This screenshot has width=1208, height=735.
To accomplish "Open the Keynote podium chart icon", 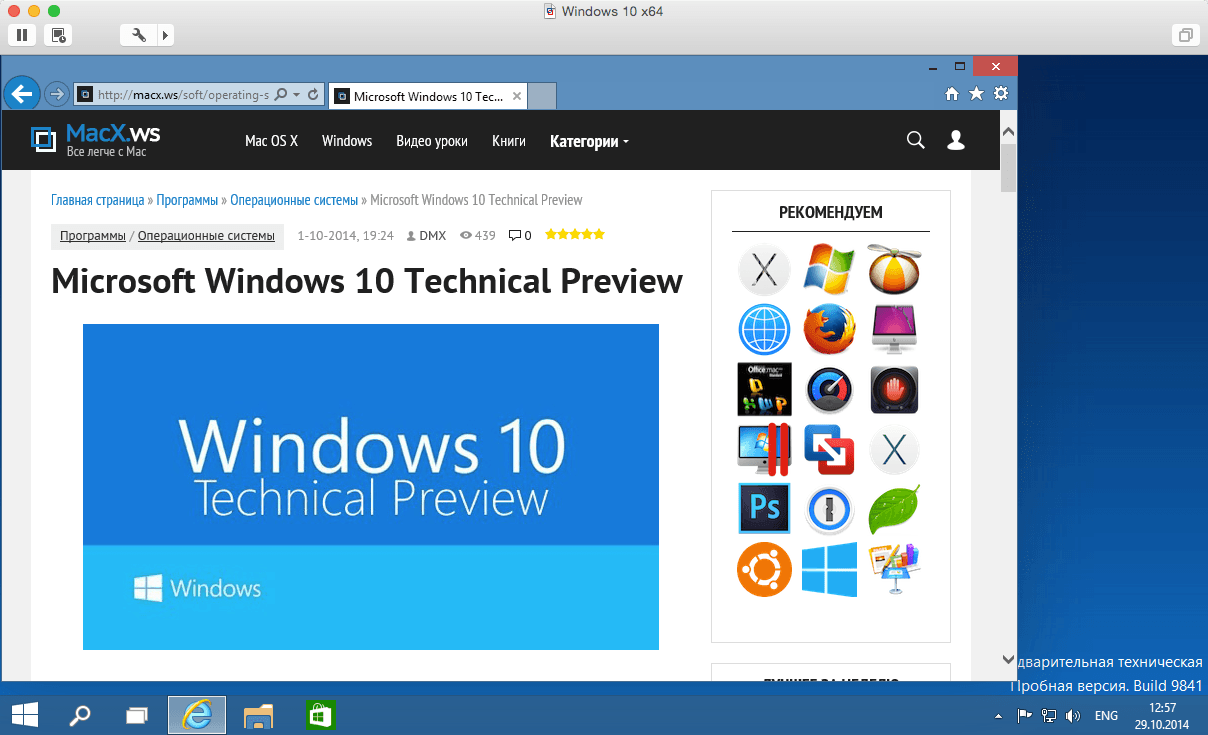I will 894,570.
